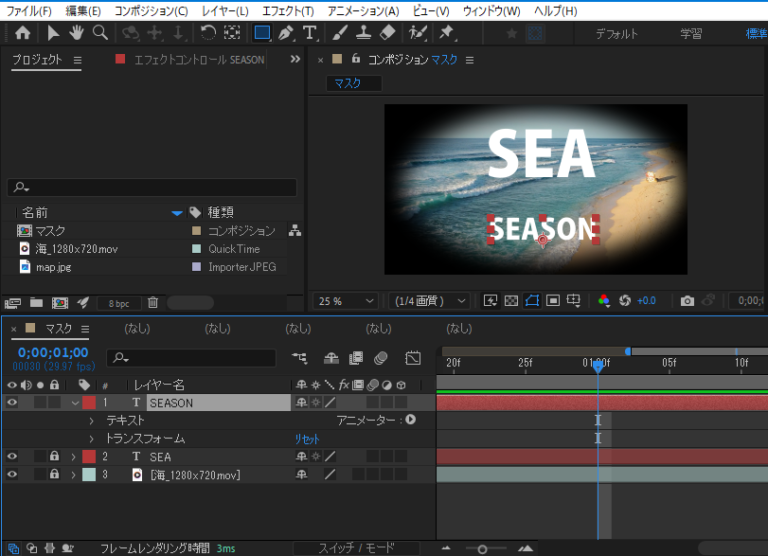Click the スイッチ / モード button

356,548
